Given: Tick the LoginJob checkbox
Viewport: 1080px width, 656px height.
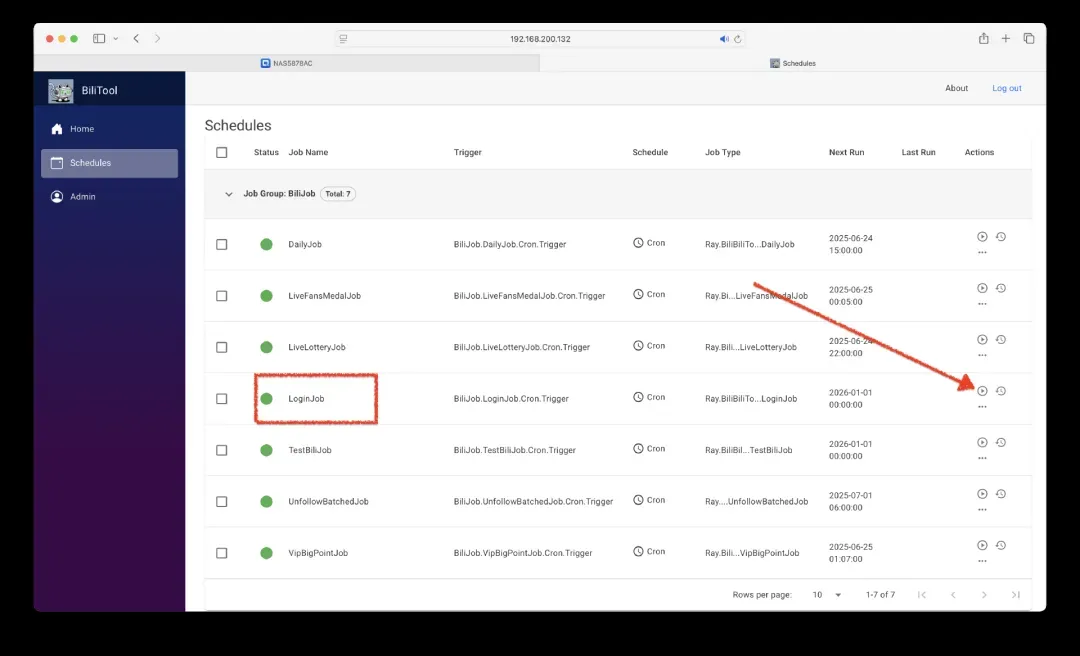Looking at the screenshot, I should [x=222, y=399].
